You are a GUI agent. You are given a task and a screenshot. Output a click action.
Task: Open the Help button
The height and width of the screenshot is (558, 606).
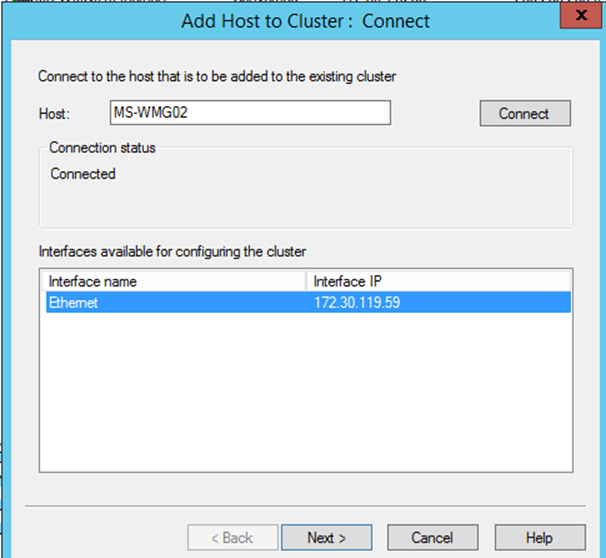tap(540, 537)
